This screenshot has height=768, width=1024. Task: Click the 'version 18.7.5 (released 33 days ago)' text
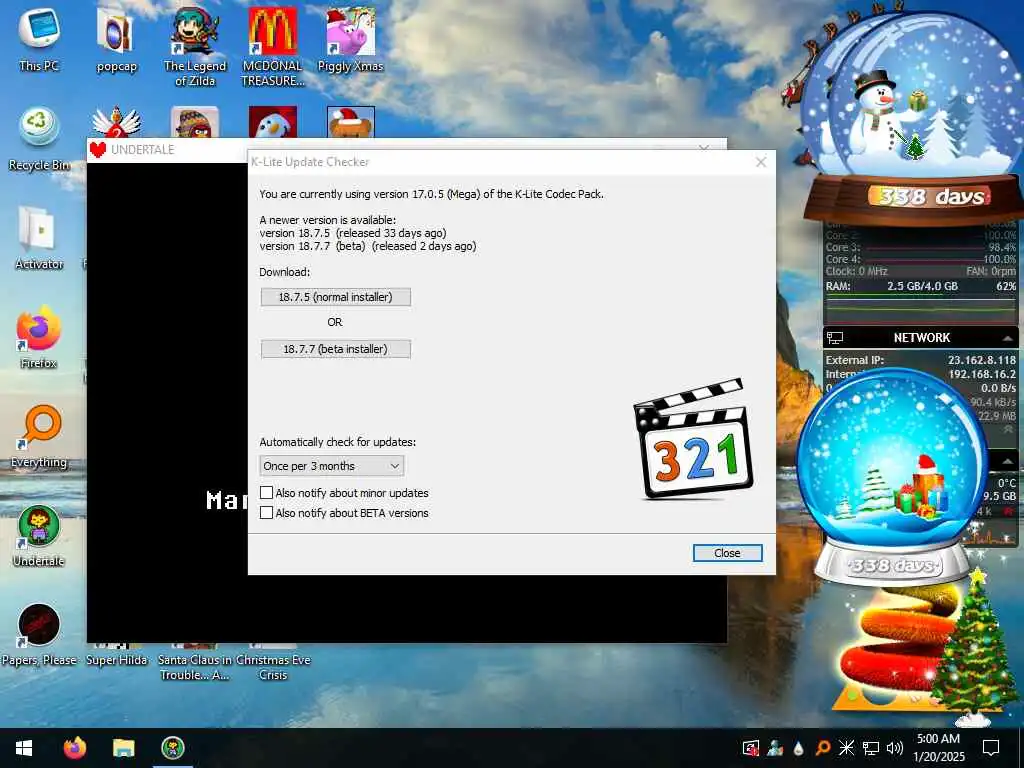353,232
